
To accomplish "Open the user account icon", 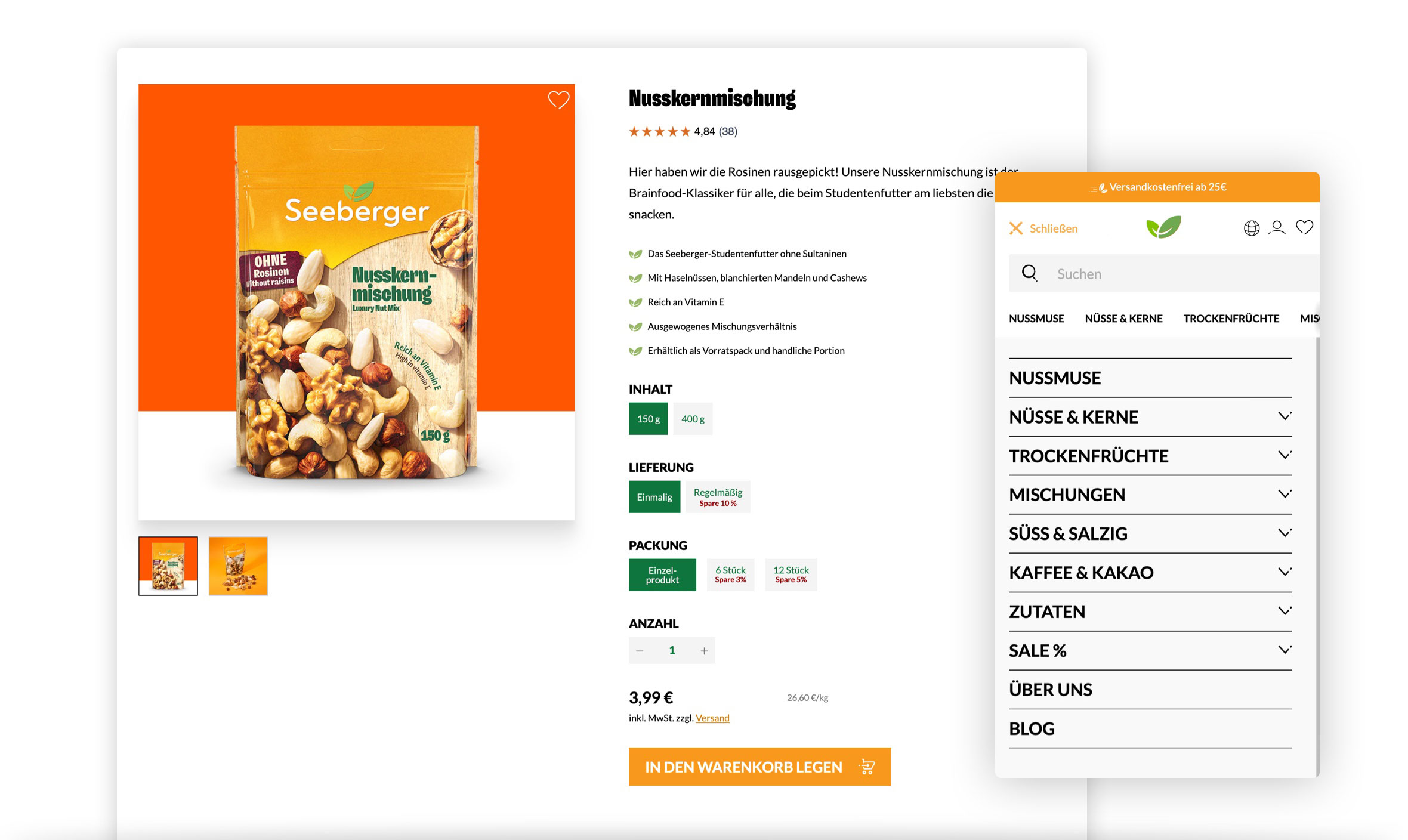I will coord(1277,227).
